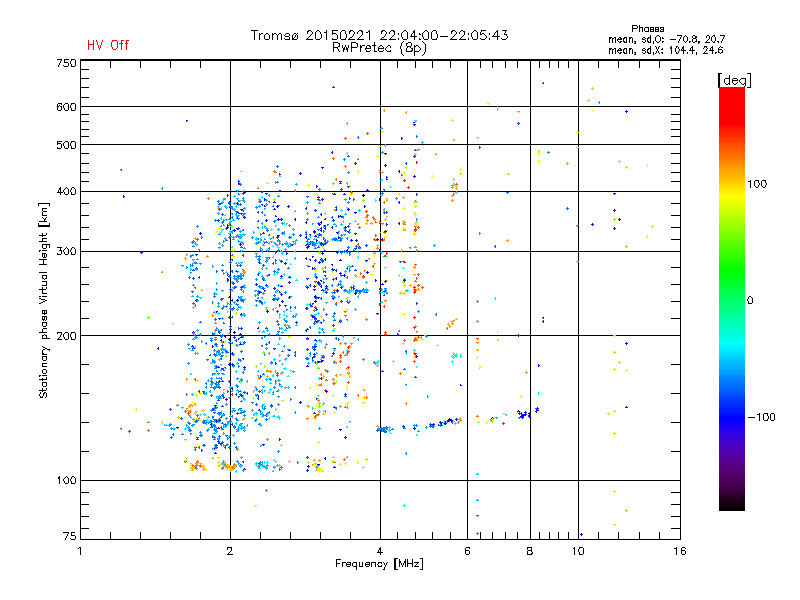Click the 'Frequency [MHz]' axis label
This screenshot has width=800, height=600.
[x=379, y=564]
